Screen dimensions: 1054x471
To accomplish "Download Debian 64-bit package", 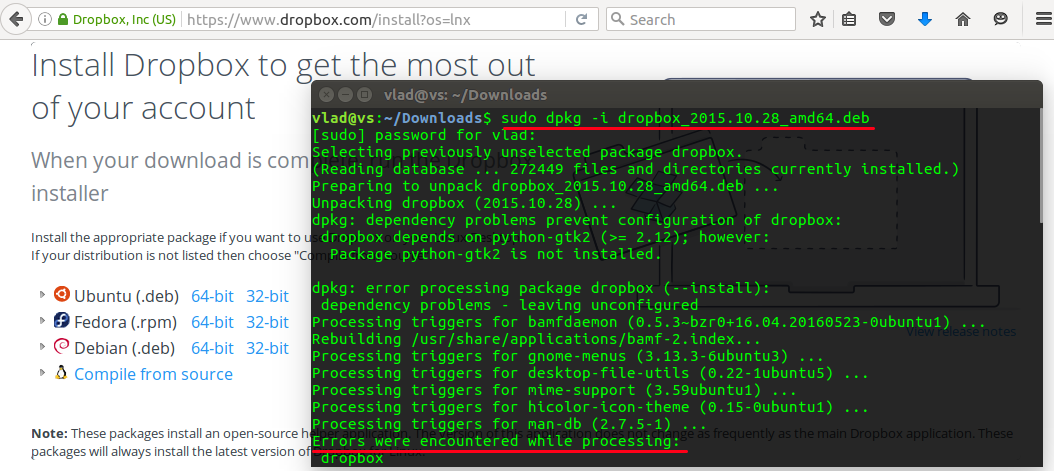I will [212, 349].
